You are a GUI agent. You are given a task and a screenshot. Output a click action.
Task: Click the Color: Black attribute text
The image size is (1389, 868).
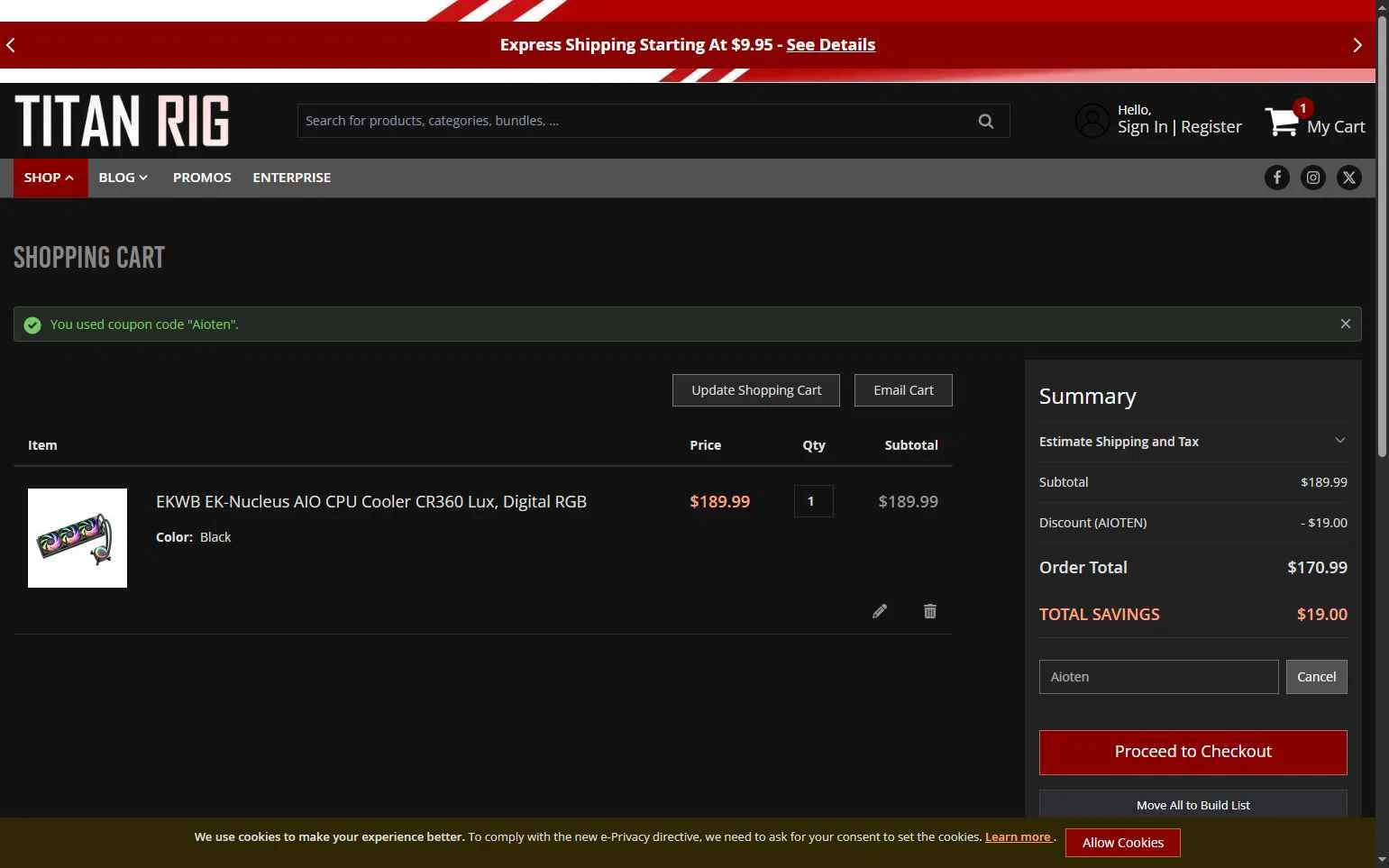pos(193,537)
